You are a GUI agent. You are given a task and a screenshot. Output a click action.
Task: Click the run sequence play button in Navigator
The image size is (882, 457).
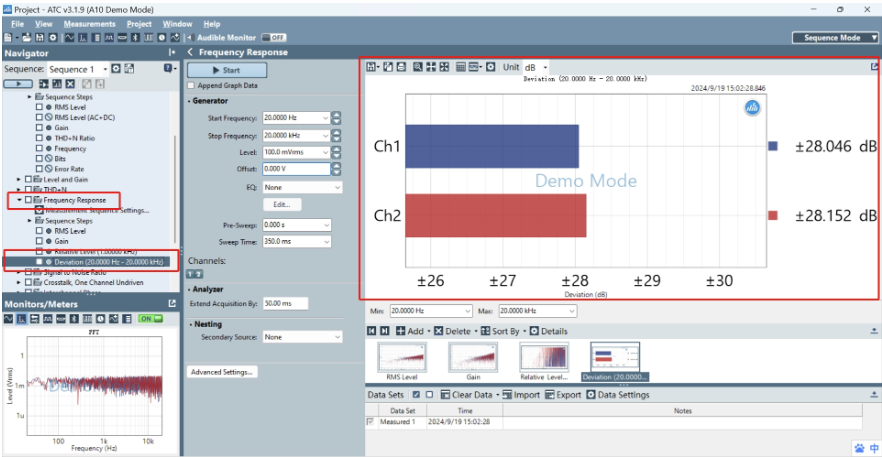(x=18, y=85)
